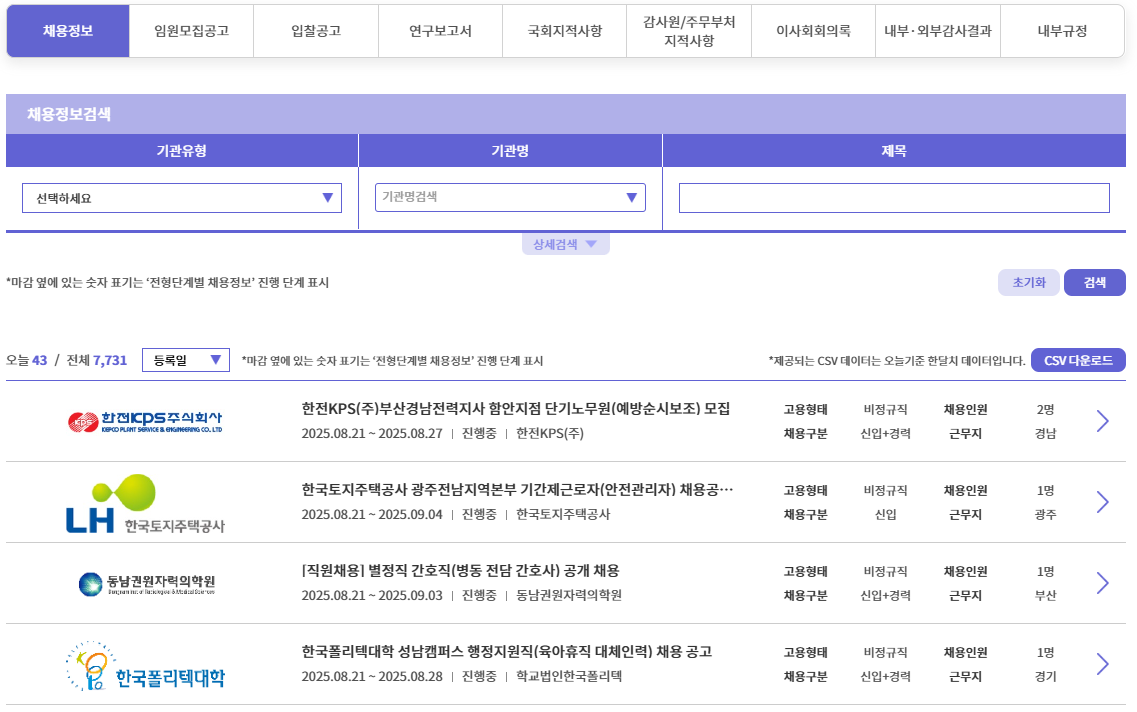Click the 제목 title search input field
This screenshot has height=712, width=1137.
pos(893,197)
